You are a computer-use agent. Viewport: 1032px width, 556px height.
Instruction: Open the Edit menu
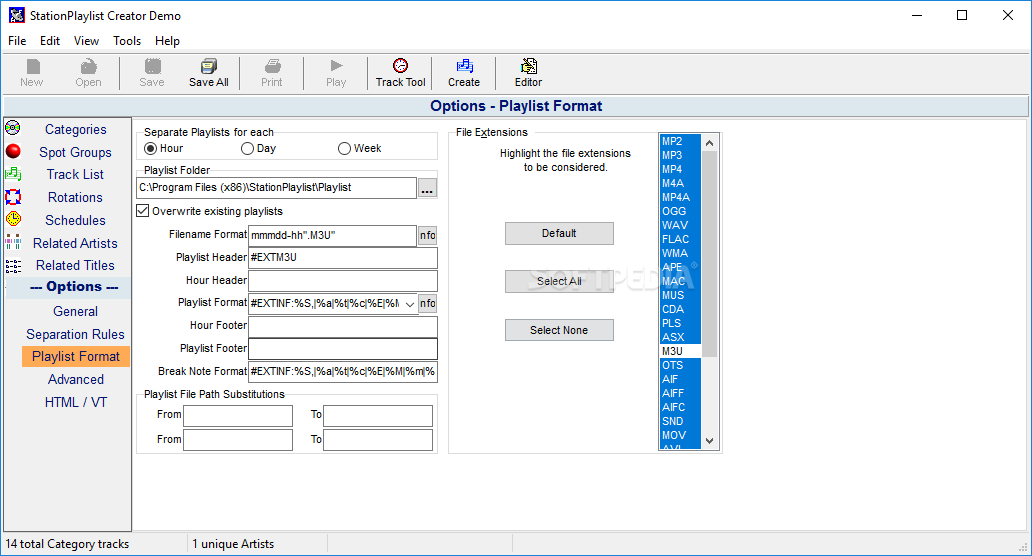coord(50,41)
